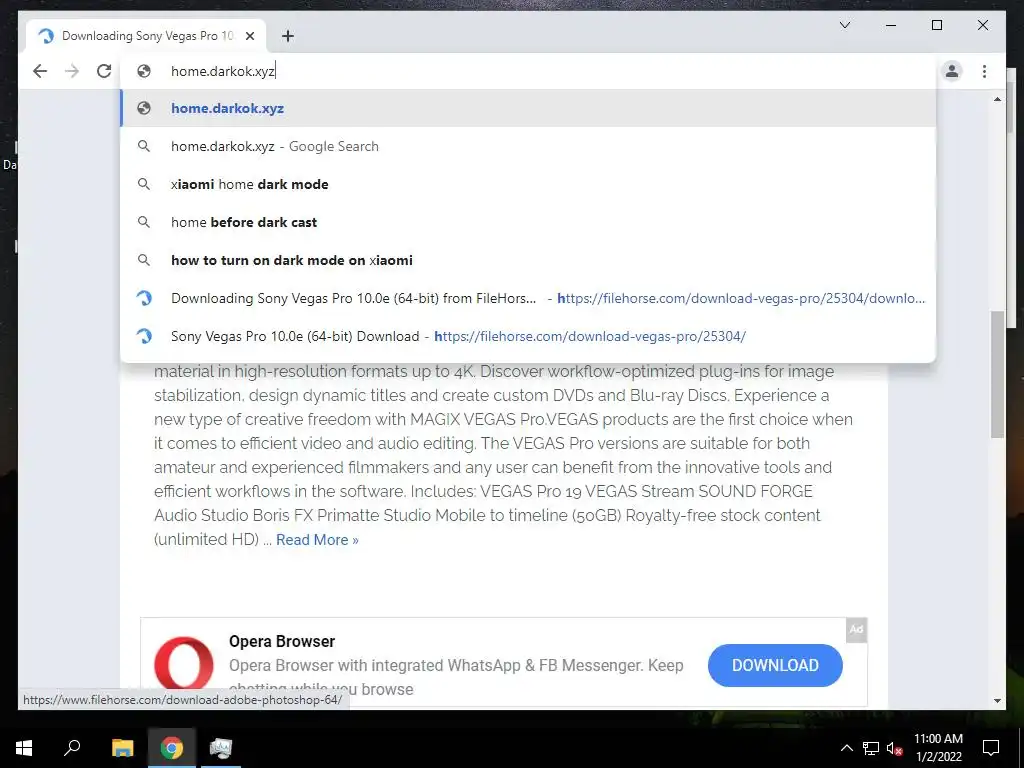This screenshot has width=1024, height=768.
Task: Click the forward navigation arrow
Action: pos(72,71)
